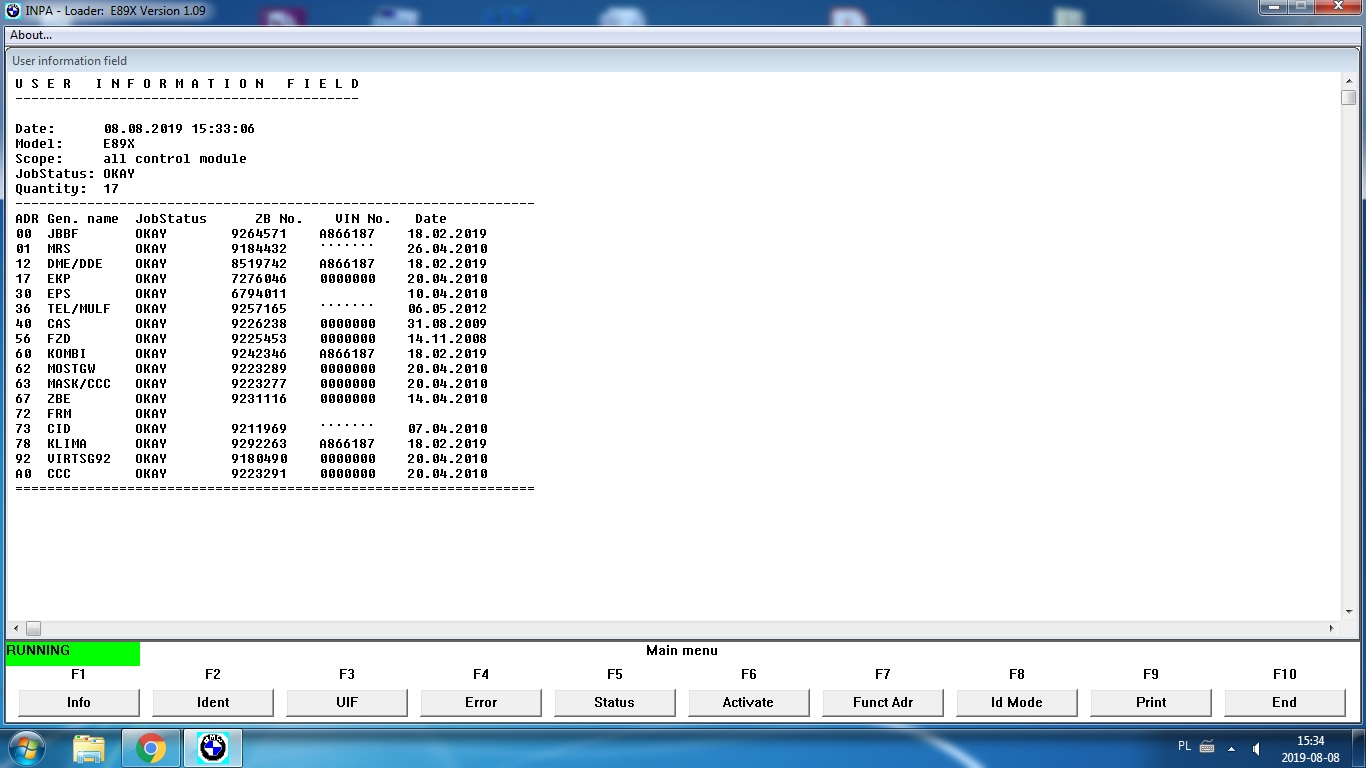Click the E89X model value
The height and width of the screenshot is (768, 1366).
(x=119, y=144)
